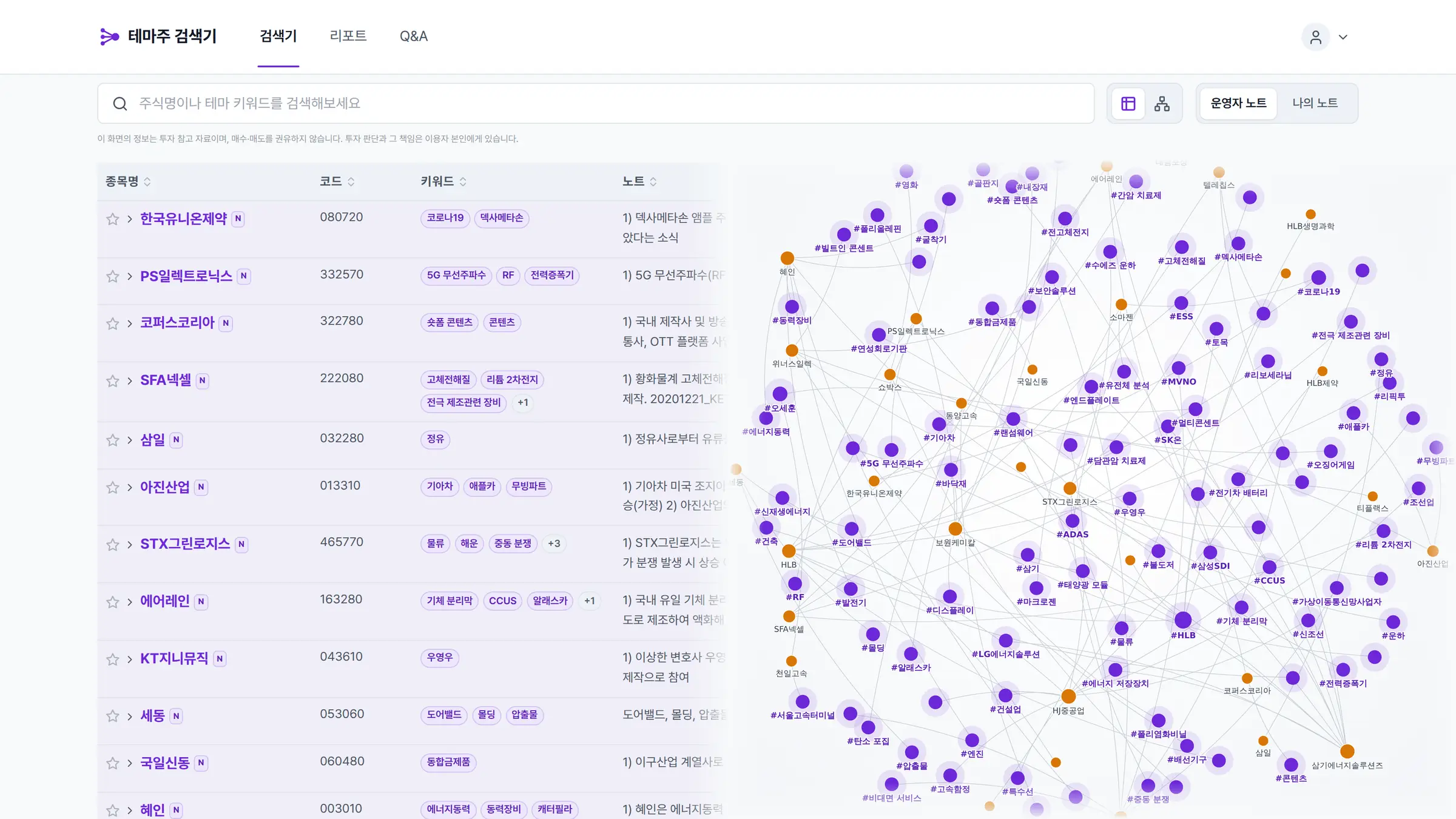This screenshot has width=1456, height=819.
Task: Click the 정유 keyword tag
Action: coord(435,439)
